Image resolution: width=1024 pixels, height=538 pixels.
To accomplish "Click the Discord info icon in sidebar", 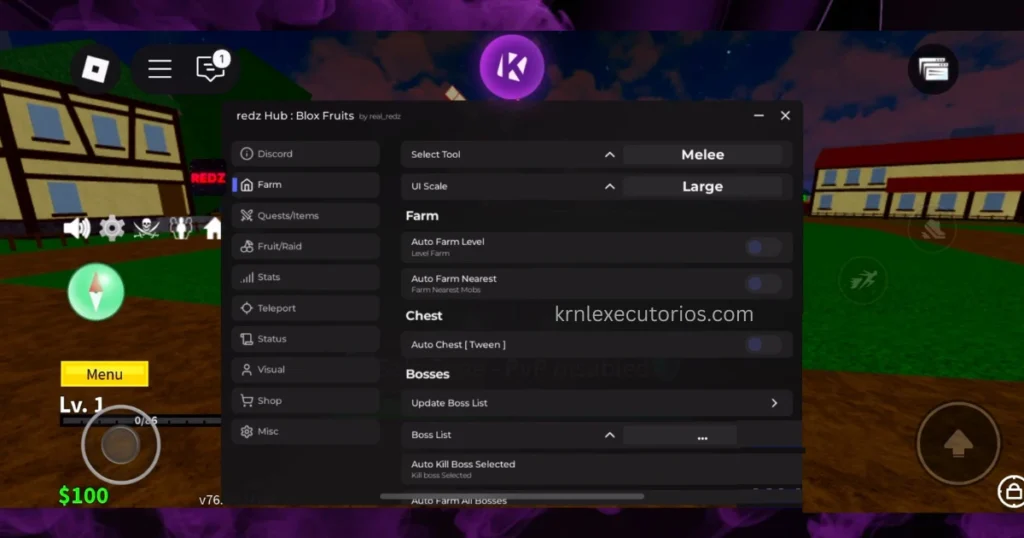I will (x=246, y=154).
